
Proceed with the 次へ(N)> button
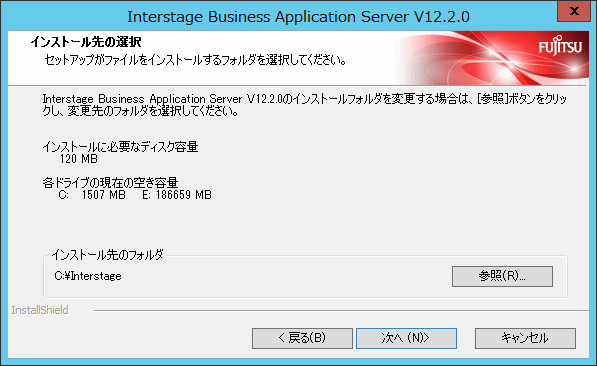[x=406, y=338]
